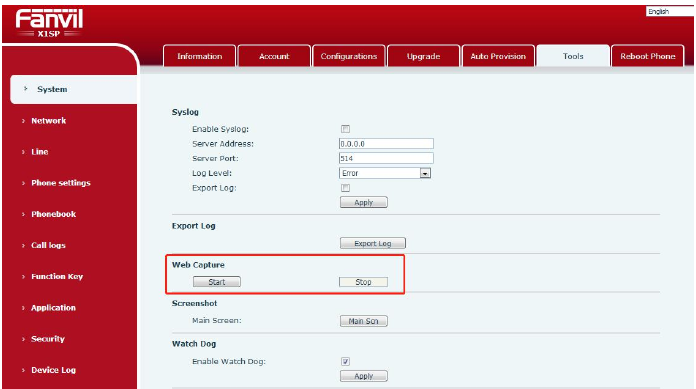The width and height of the screenshot is (696, 389).
Task: Toggle the Export Log checkbox
Action: [345, 188]
